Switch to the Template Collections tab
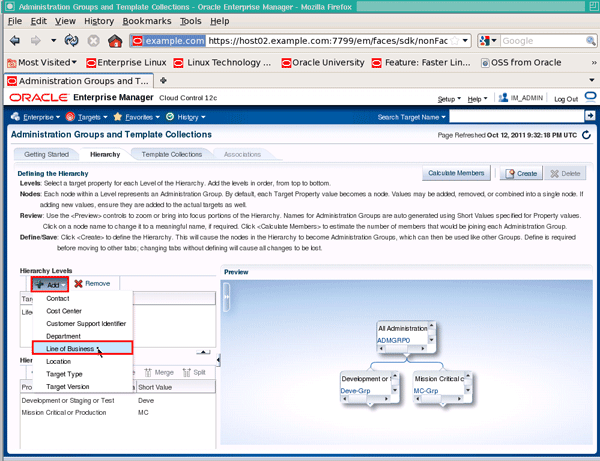This screenshot has height=461, width=600. [x=172, y=154]
